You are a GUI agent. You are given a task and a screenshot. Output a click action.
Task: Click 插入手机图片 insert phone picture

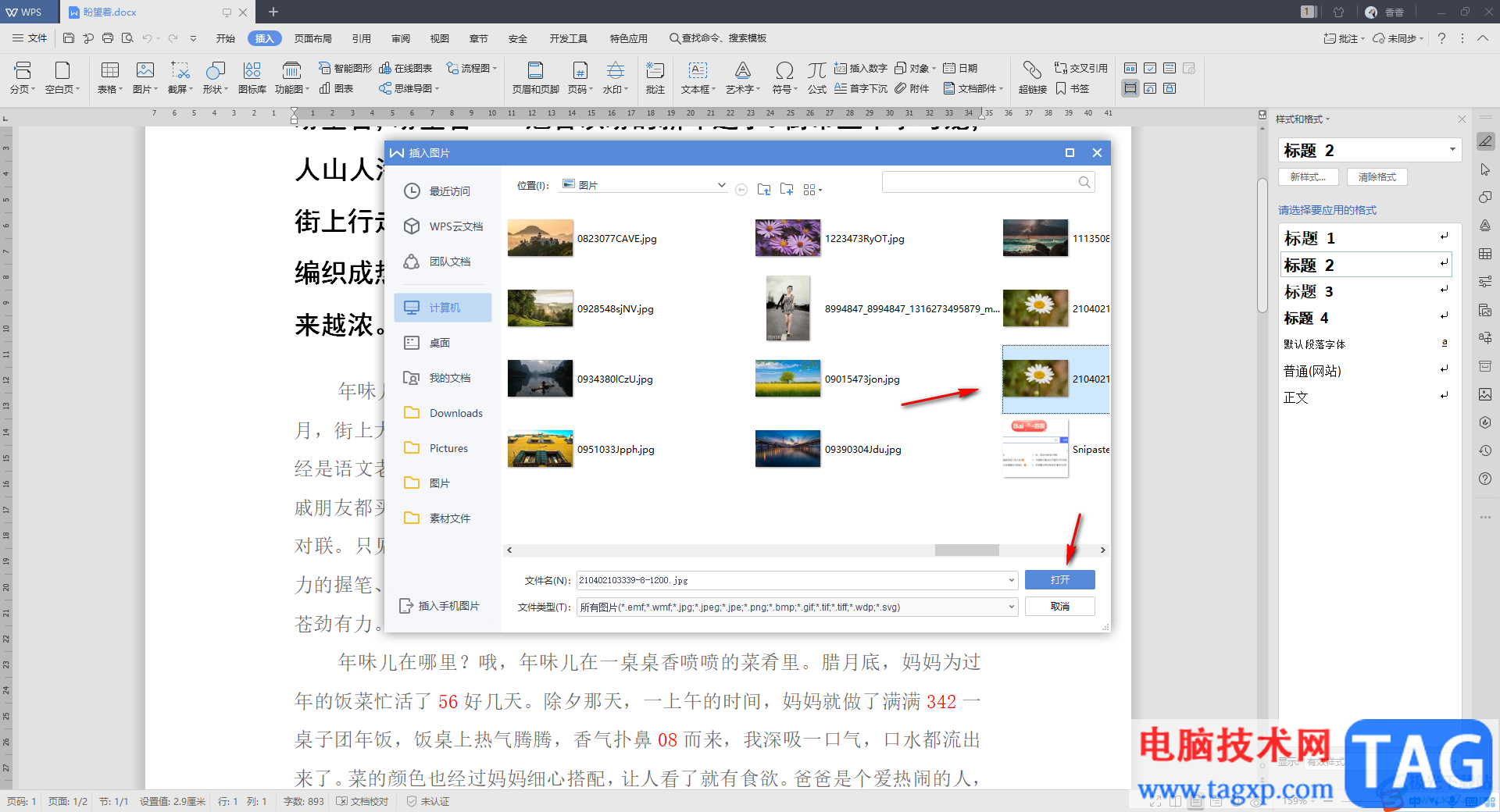(440, 606)
